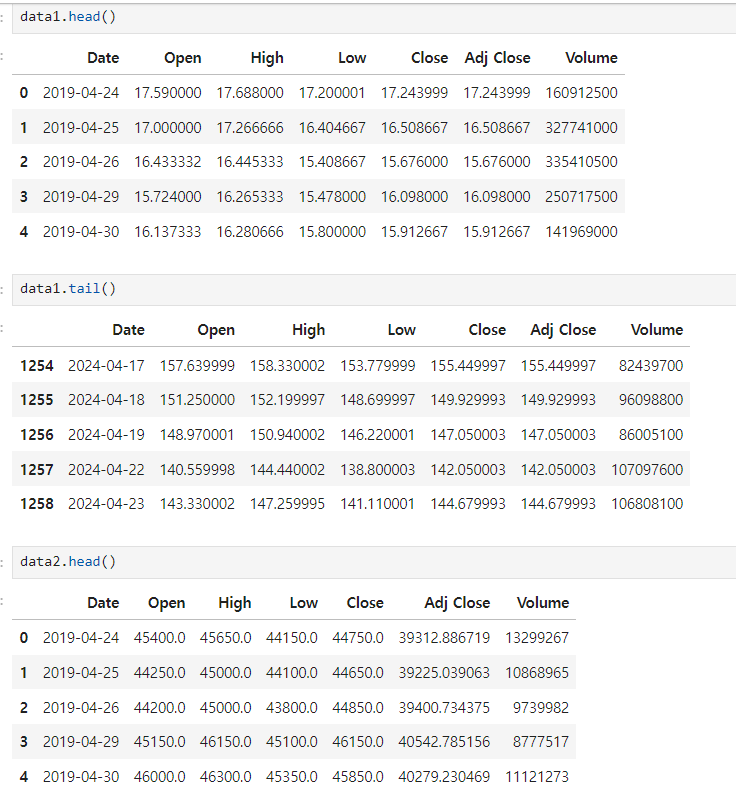Select Volume value 82439700
Screen dimensions: 736x804
[x=651, y=366]
